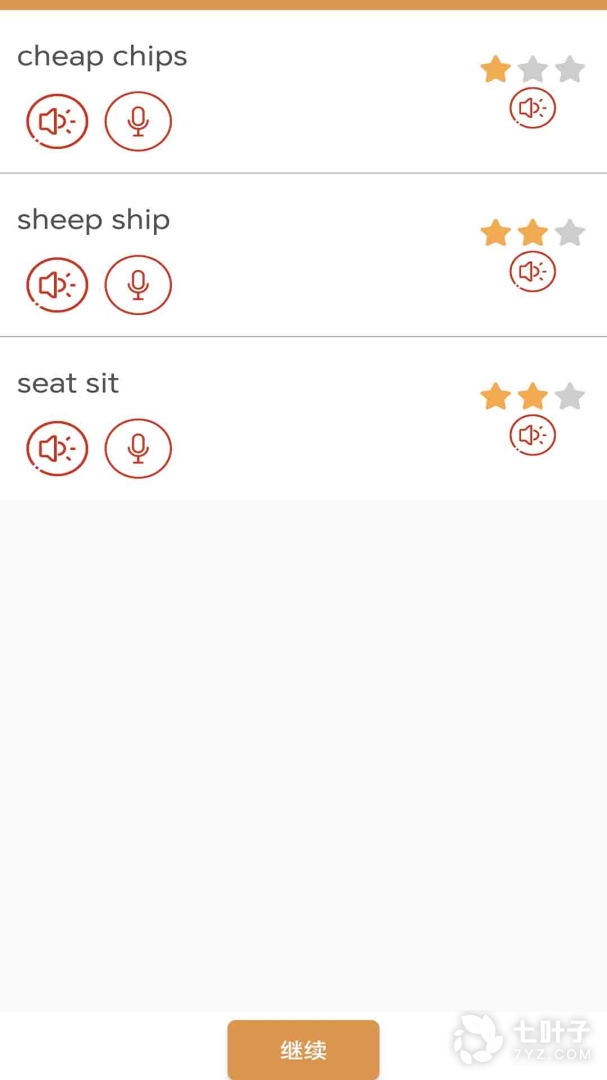This screenshot has width=607, height=1080.
Task: Click first gold star for "seat sit"
Action: [x=495, y=397]
